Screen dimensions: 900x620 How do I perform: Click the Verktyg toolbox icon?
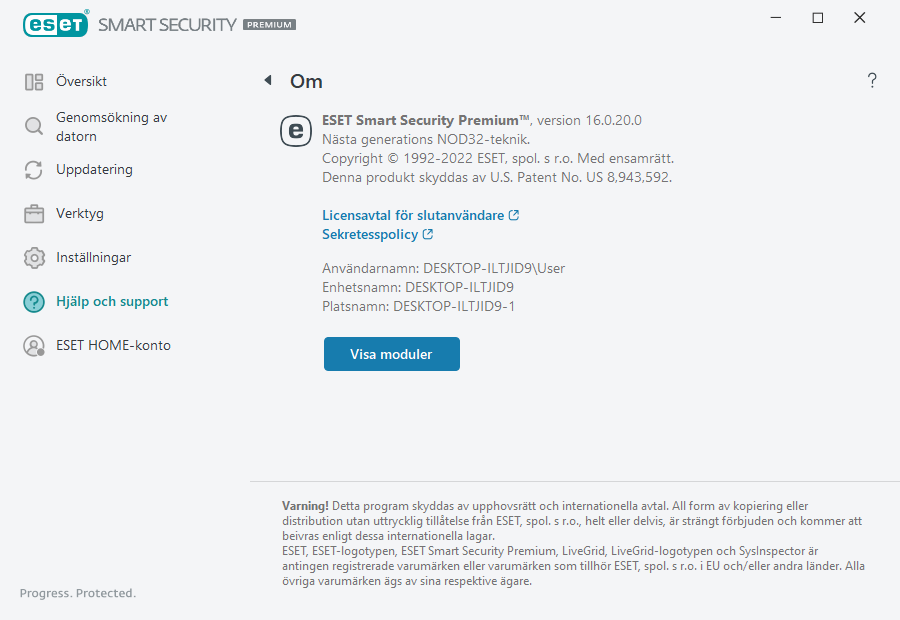coord(34,214)
